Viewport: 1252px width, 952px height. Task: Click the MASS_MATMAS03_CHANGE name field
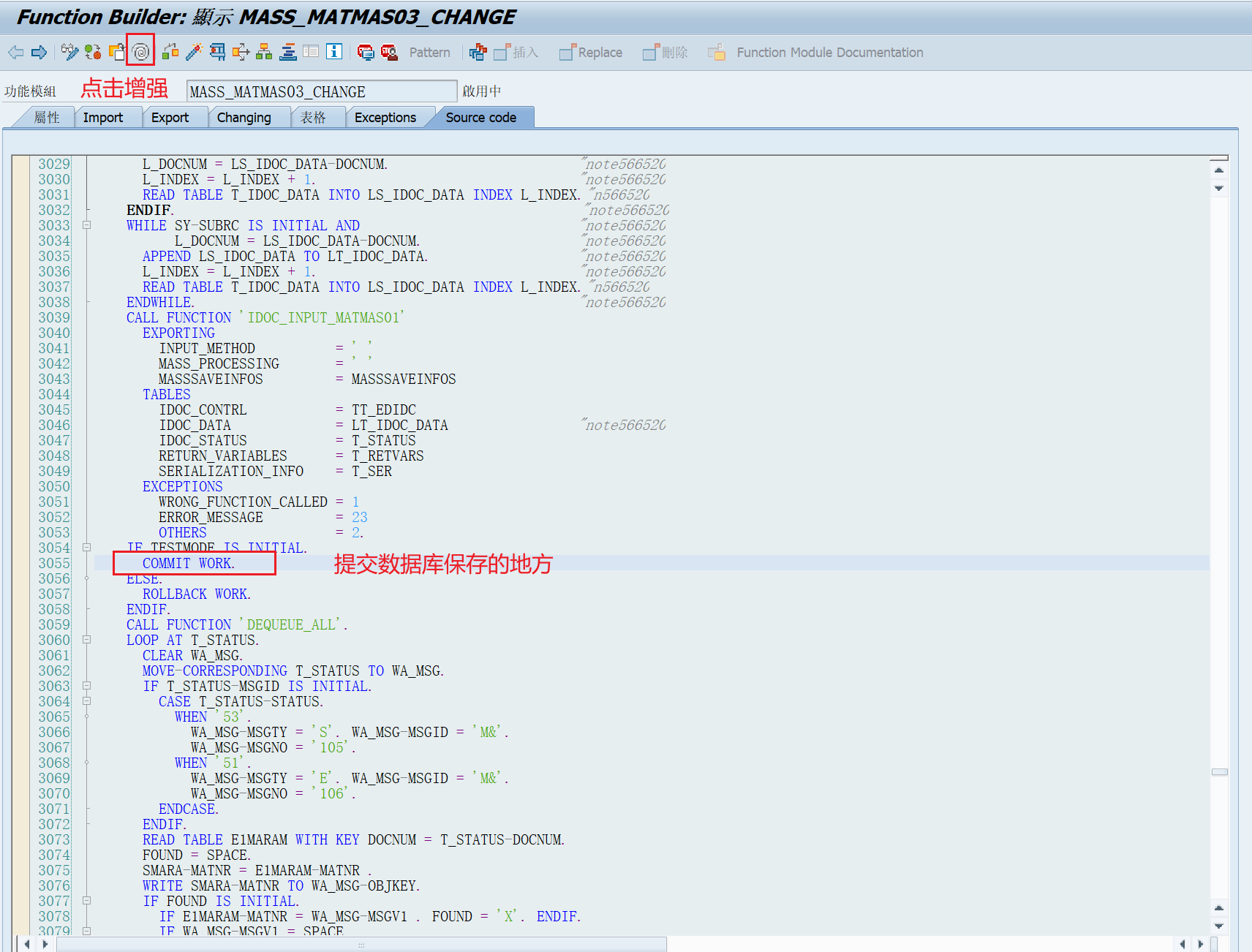[x=322, y=91]
